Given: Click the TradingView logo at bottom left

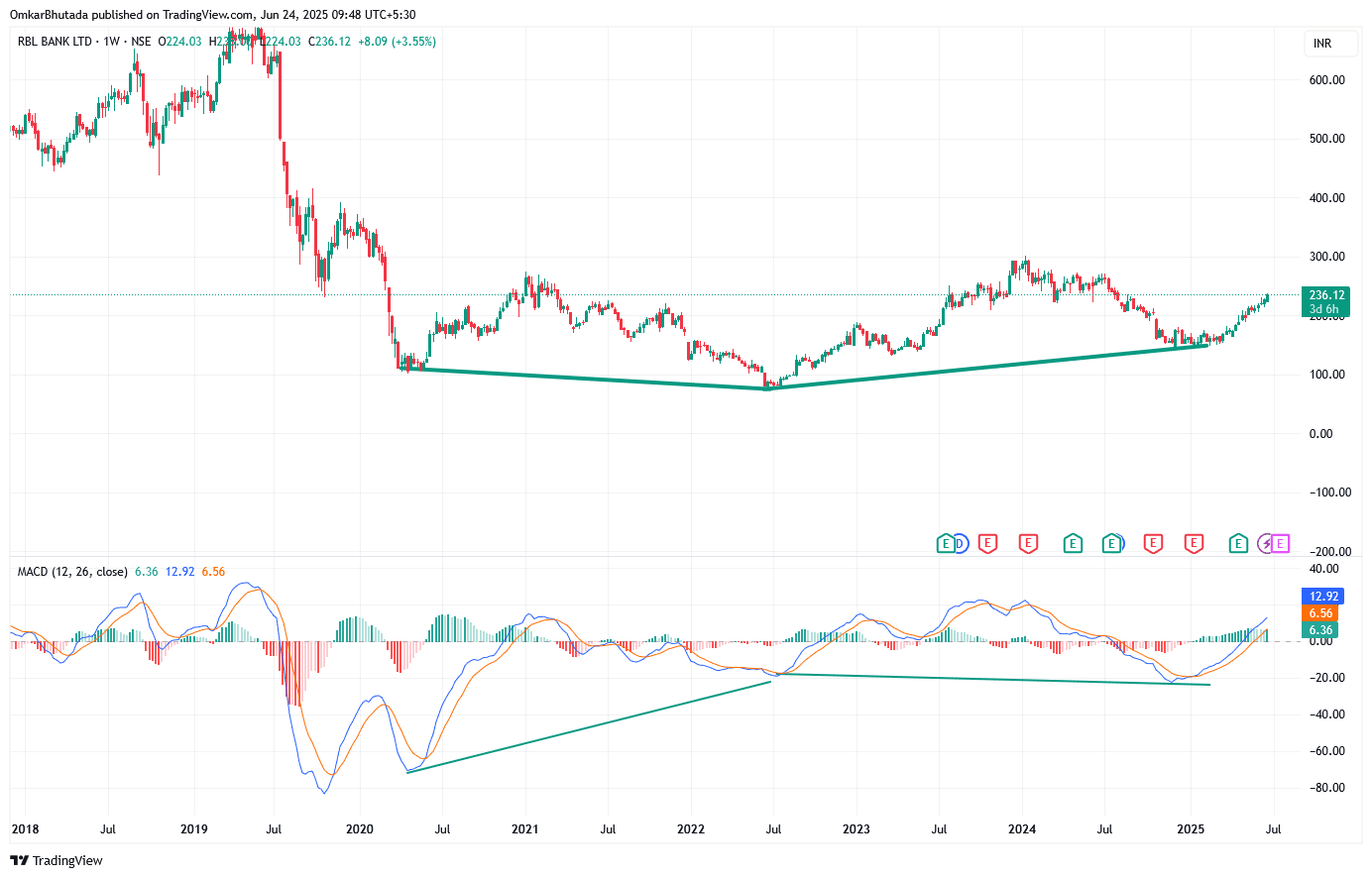Looking at the screenshot, I should 57,860.
